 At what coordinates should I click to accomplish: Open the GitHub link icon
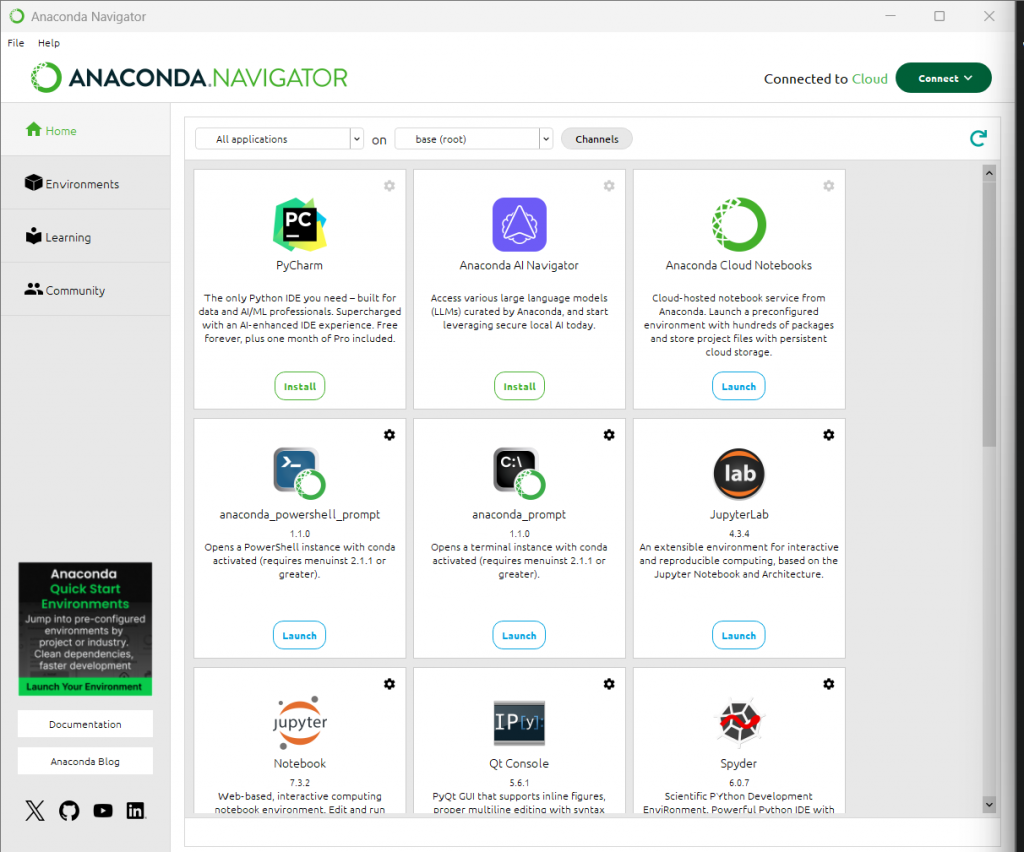click(x=69, y=810)
